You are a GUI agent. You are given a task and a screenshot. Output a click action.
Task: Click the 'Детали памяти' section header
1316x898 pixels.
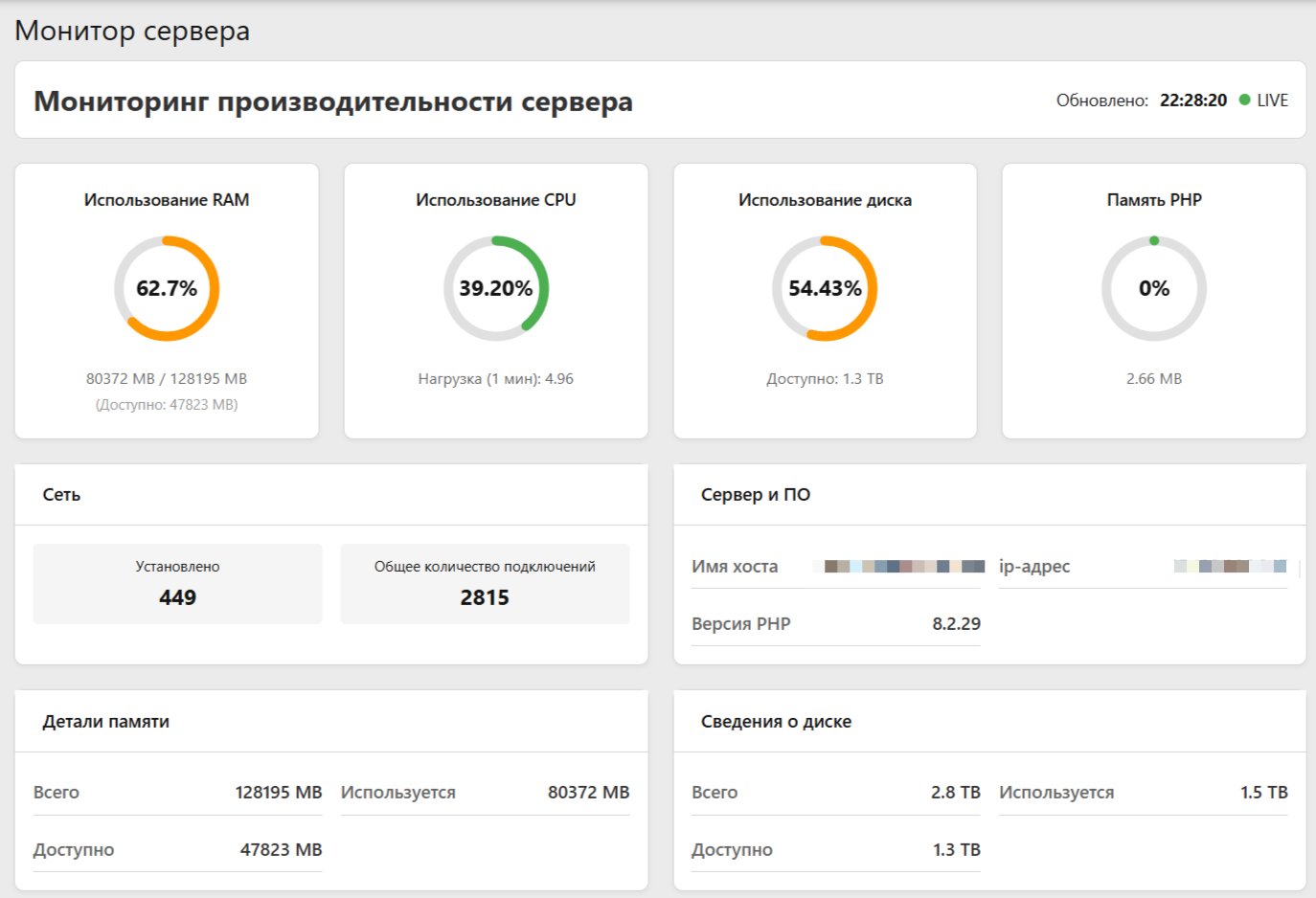(x=105, y=722)
